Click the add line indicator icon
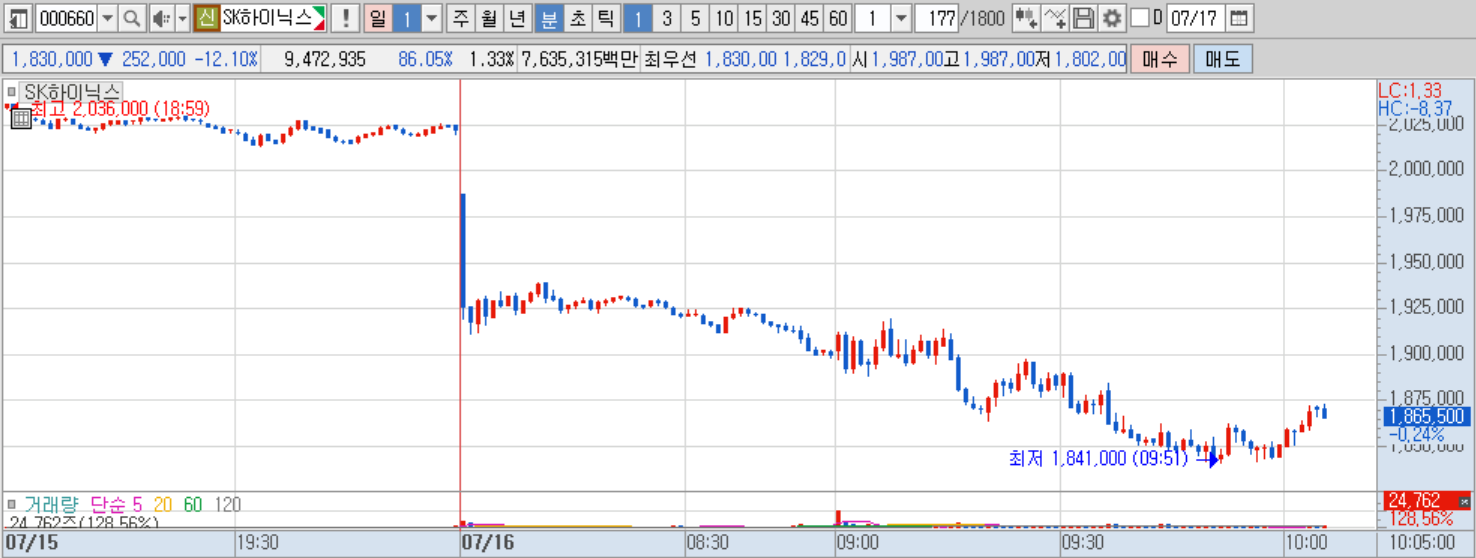 pyautogui.click(x=1055, y=18)
